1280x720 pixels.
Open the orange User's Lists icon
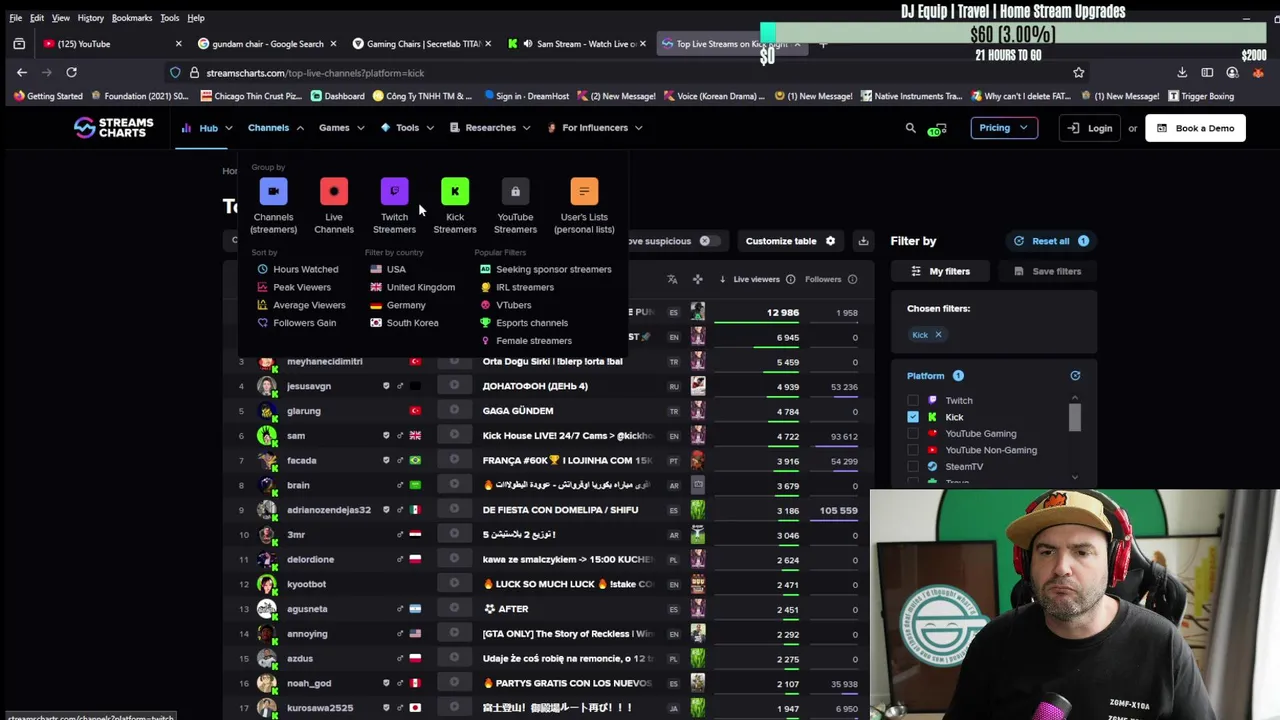coord(584,191)
